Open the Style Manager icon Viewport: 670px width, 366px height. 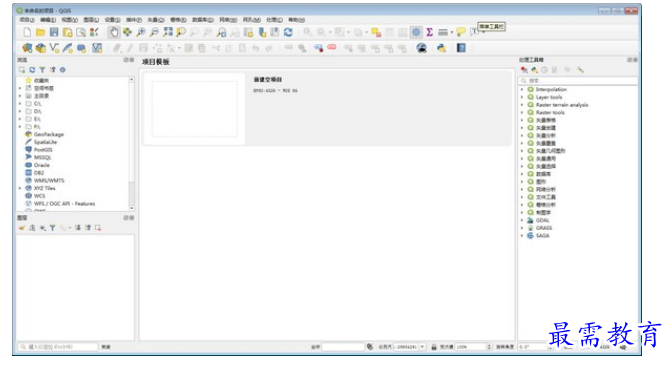pyautogui.click(x=94, y=32)
